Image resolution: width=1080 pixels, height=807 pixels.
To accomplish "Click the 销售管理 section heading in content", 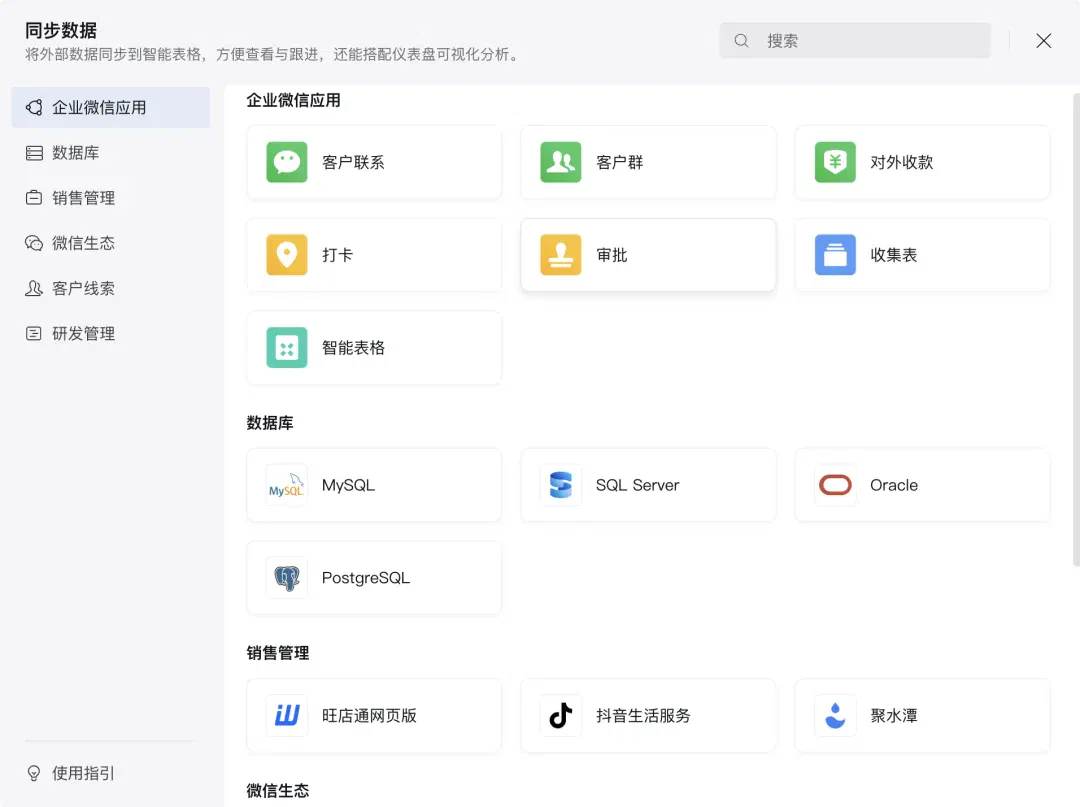I will pos(278,653).
